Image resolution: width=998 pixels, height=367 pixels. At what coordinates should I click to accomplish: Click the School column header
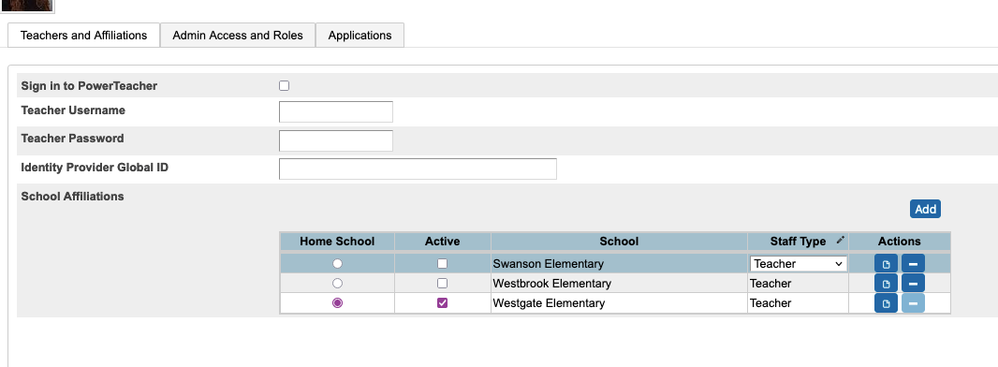click(619, 241)
